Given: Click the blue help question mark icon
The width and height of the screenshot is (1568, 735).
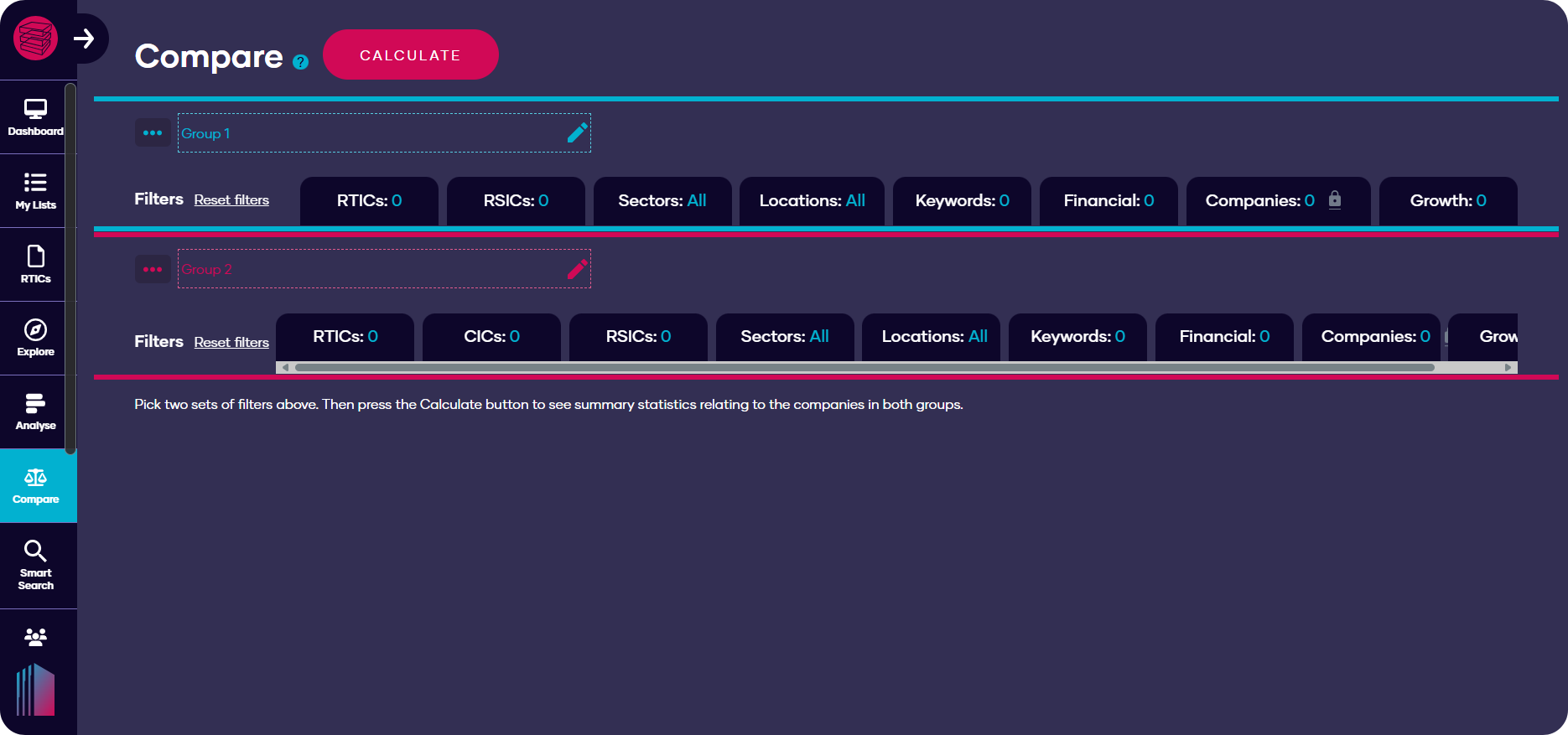Looking at the screenshot, I should 301,62.
